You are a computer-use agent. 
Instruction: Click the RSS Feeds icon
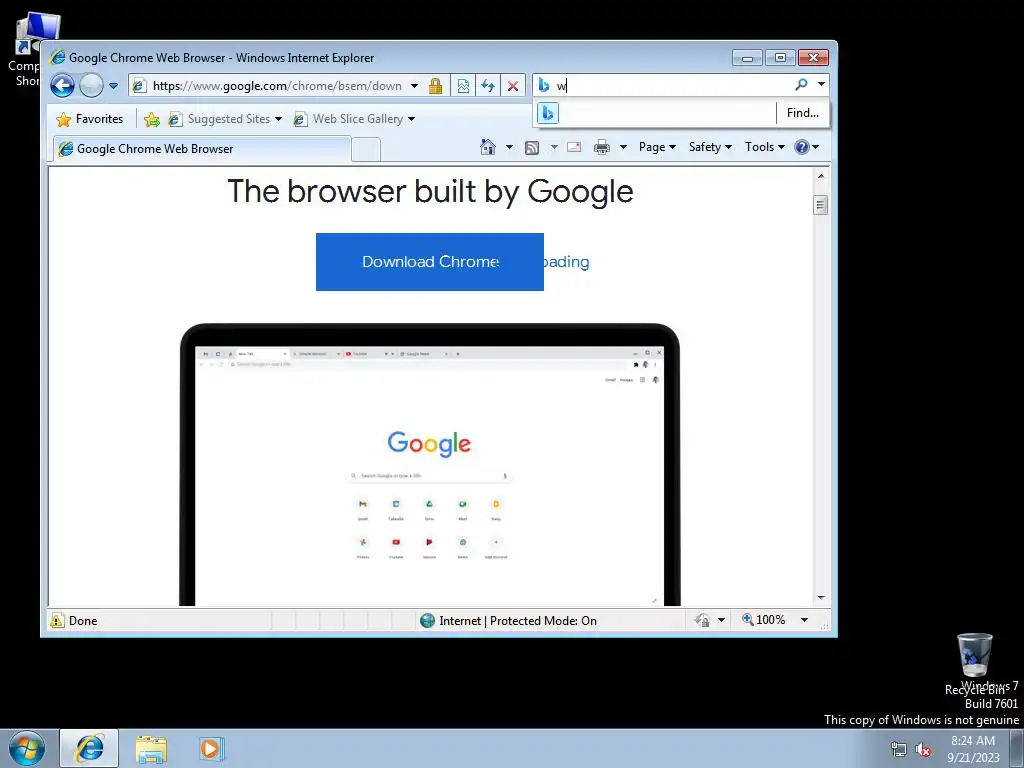(532, 148)
